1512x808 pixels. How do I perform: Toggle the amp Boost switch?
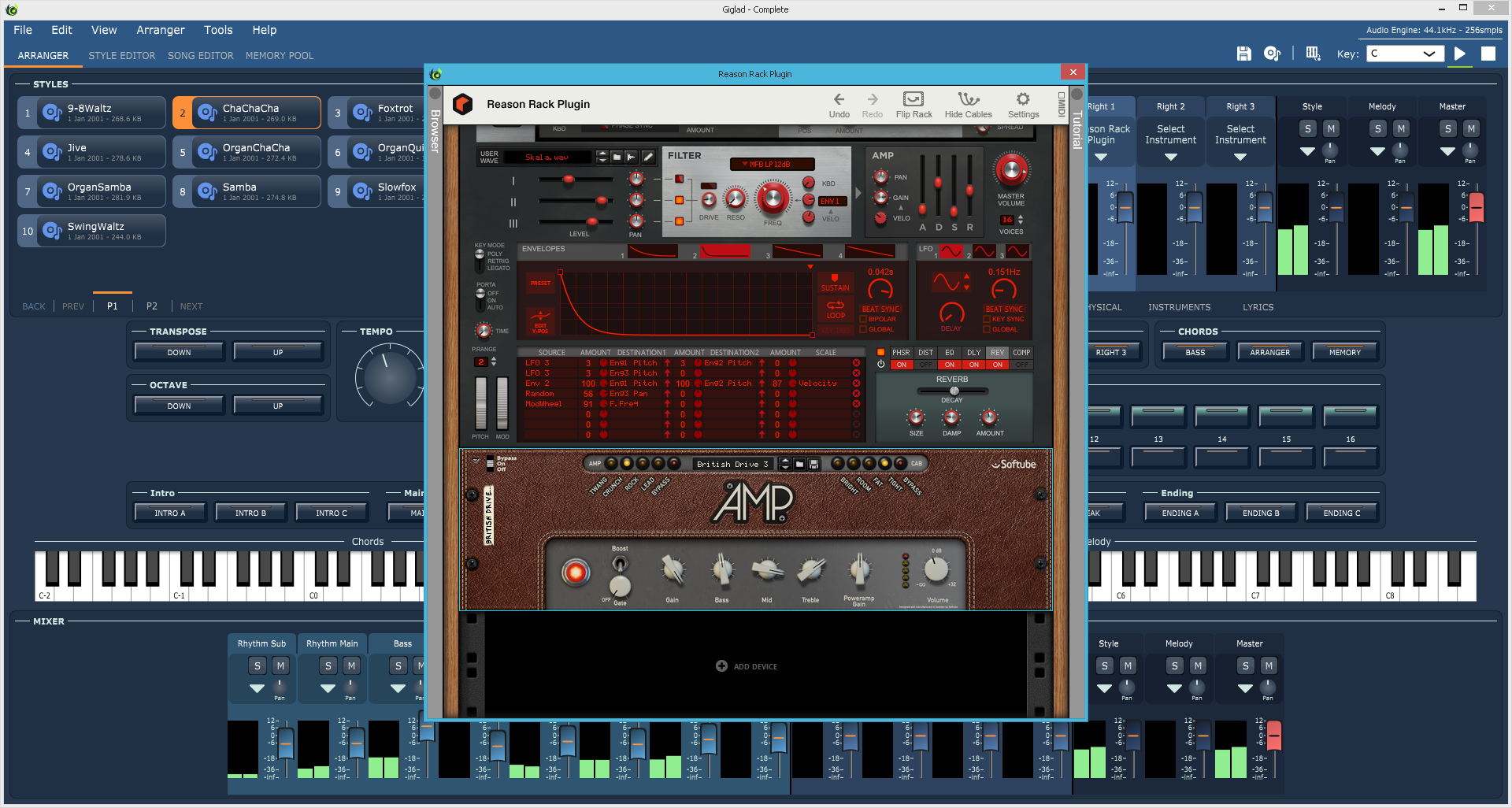(x=621, y=564)
